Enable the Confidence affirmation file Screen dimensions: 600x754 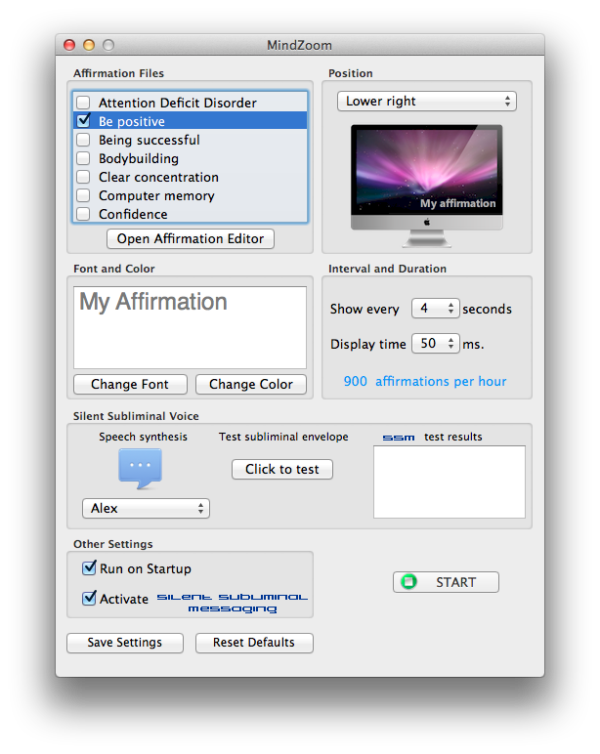(x=84, y=214)
